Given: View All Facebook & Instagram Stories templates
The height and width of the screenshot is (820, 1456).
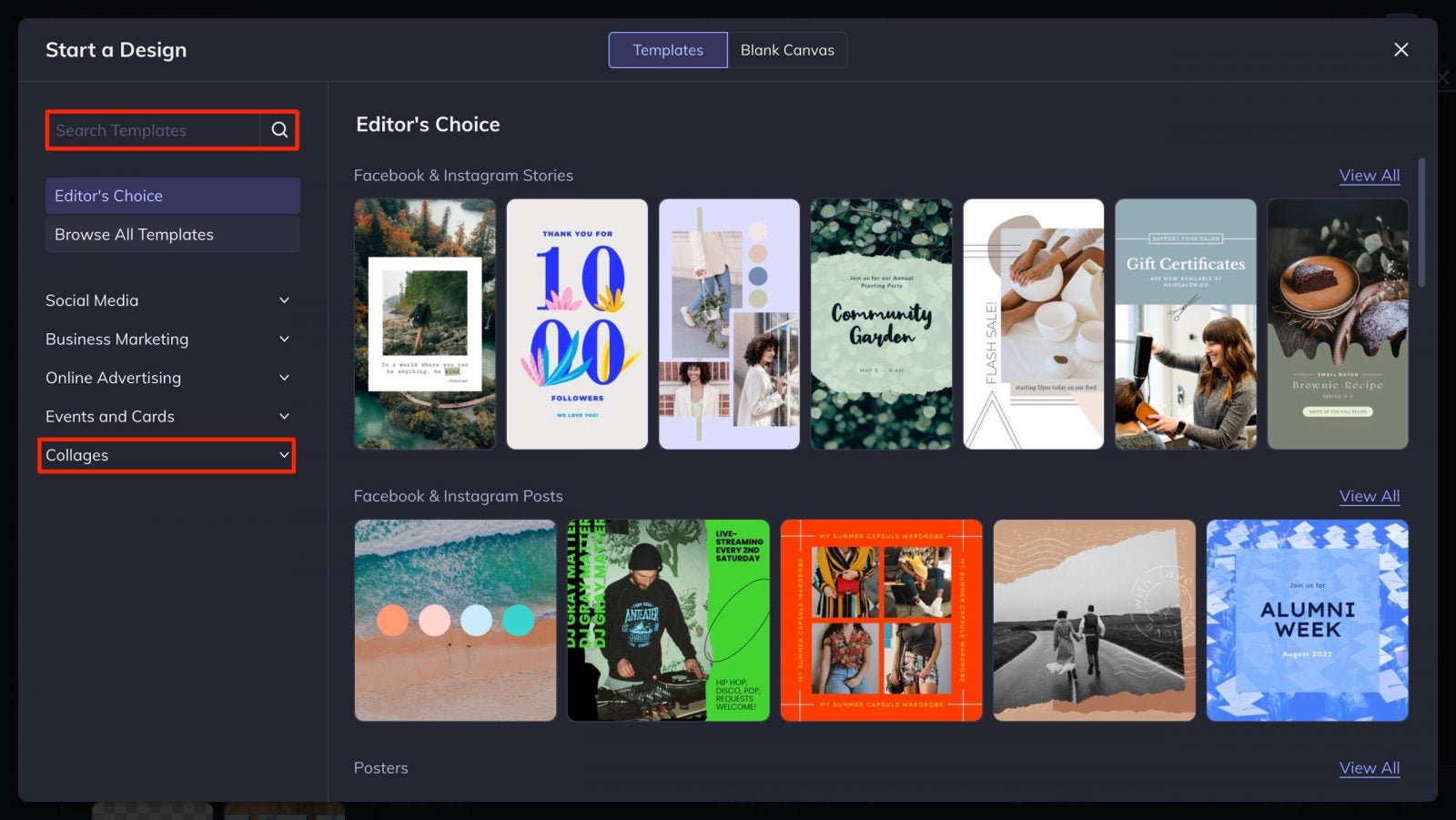Looking at the screenshot, I should 1370,175.
